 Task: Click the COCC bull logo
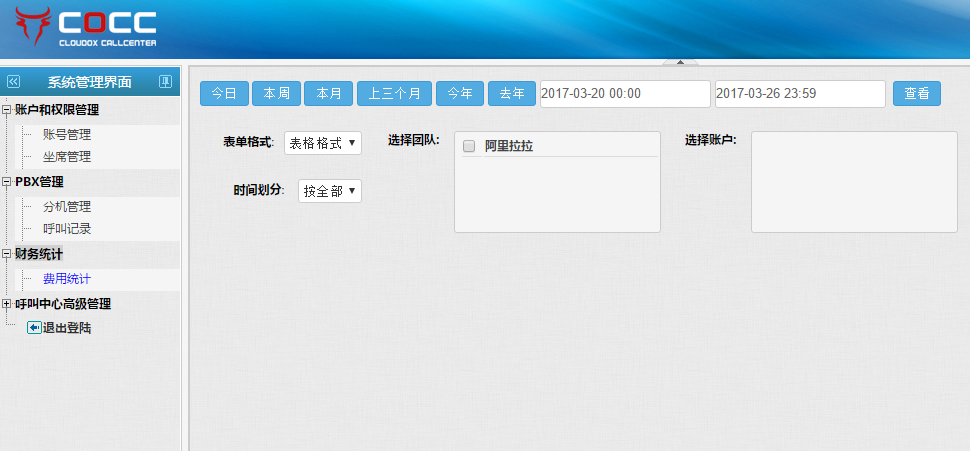click(x=33, y=27)
